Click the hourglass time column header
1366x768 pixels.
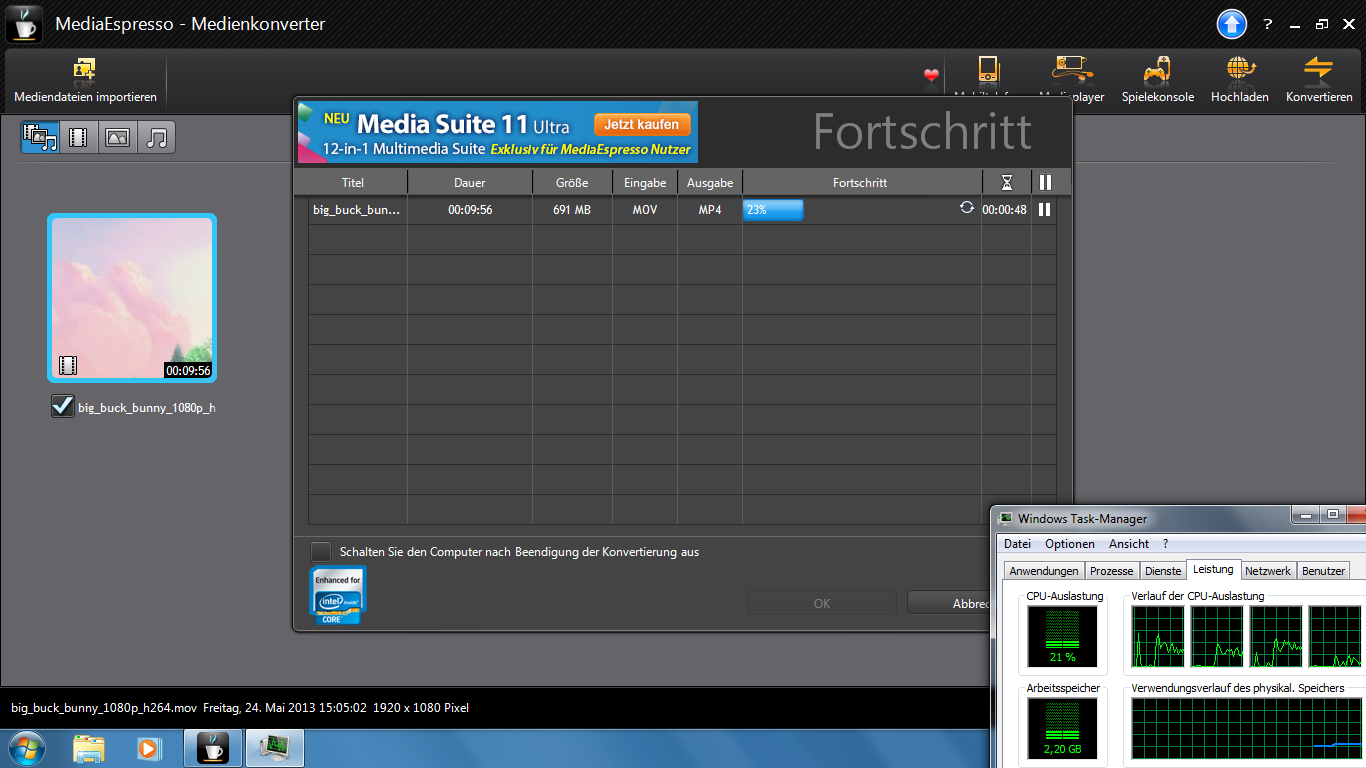click(x=1007, y=182)
